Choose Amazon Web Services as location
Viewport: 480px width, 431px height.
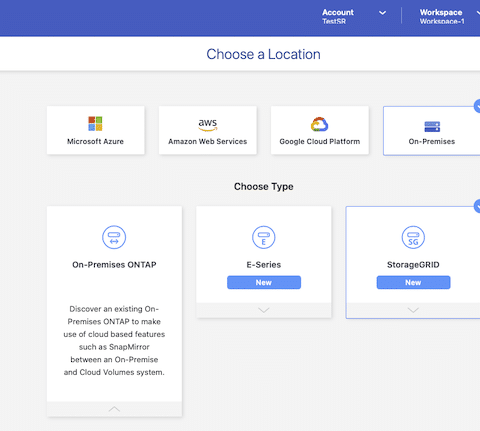[x=208, y=130]
